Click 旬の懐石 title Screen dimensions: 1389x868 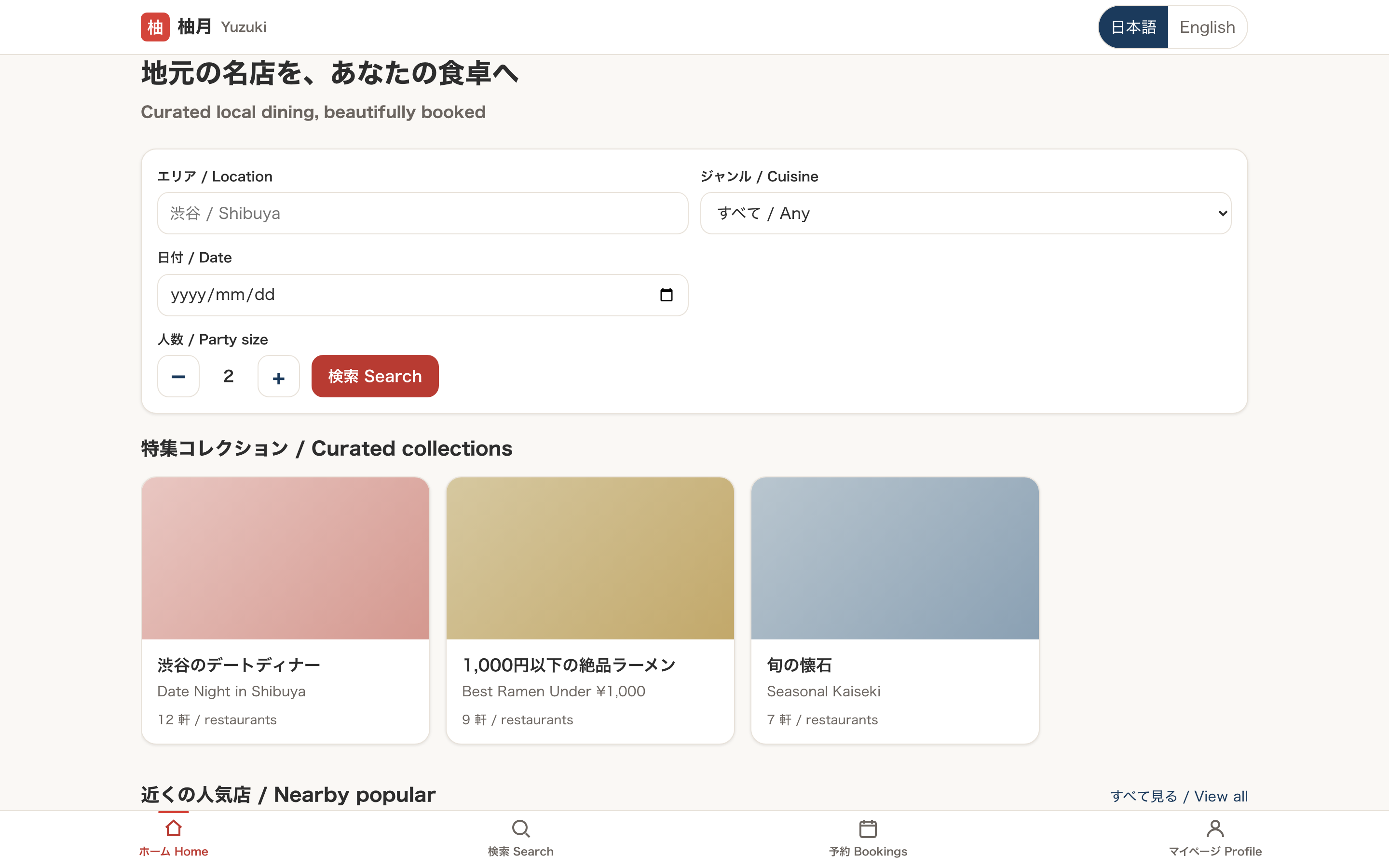click(x=800, y=665)
